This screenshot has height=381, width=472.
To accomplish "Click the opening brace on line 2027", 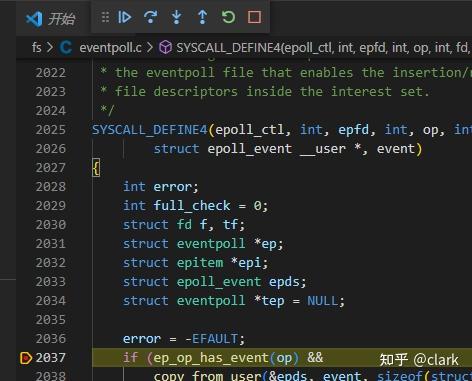I will [x=96, y=168].
